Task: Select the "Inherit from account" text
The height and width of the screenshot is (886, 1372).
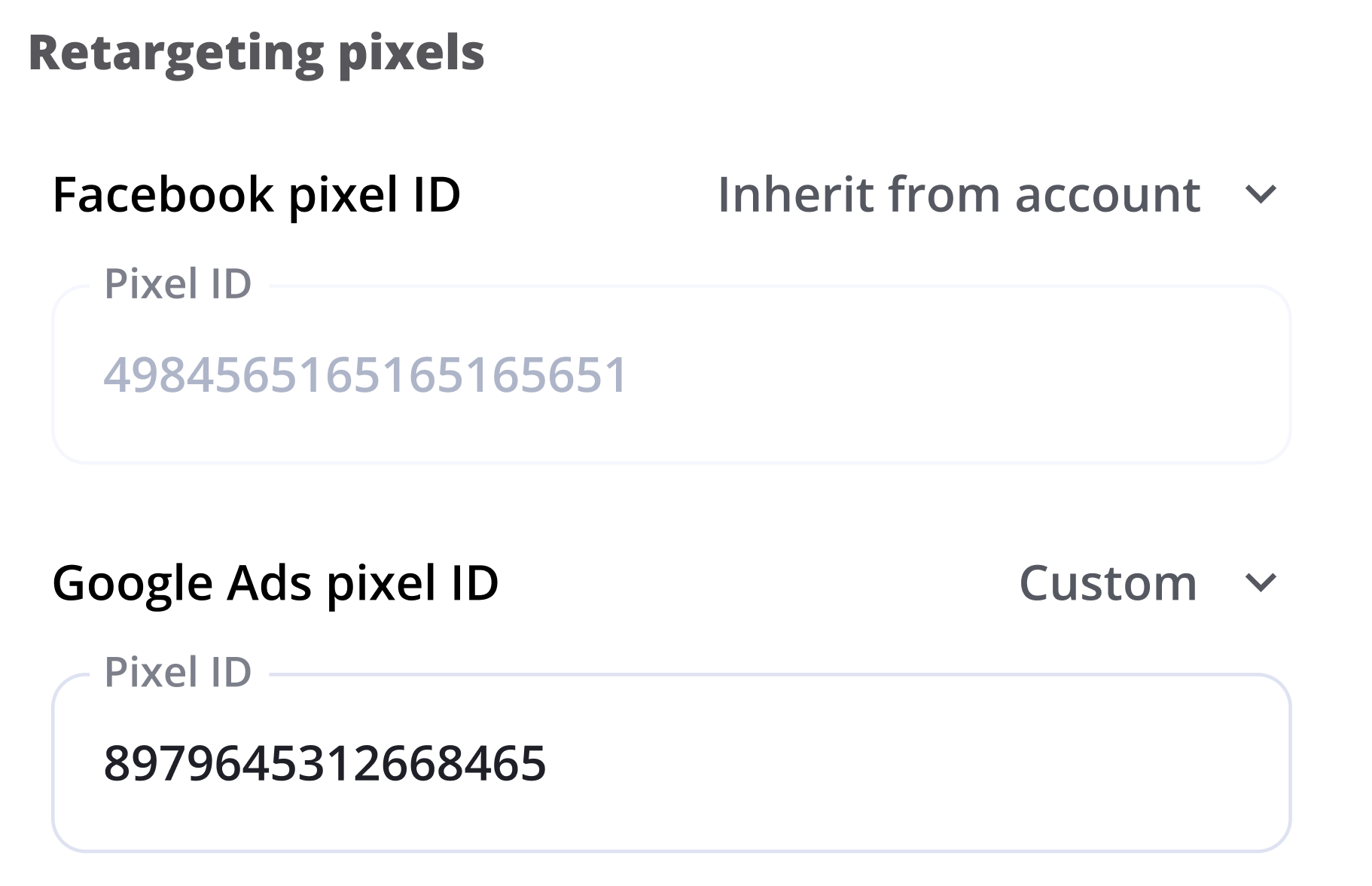Action: click(959, 195)
